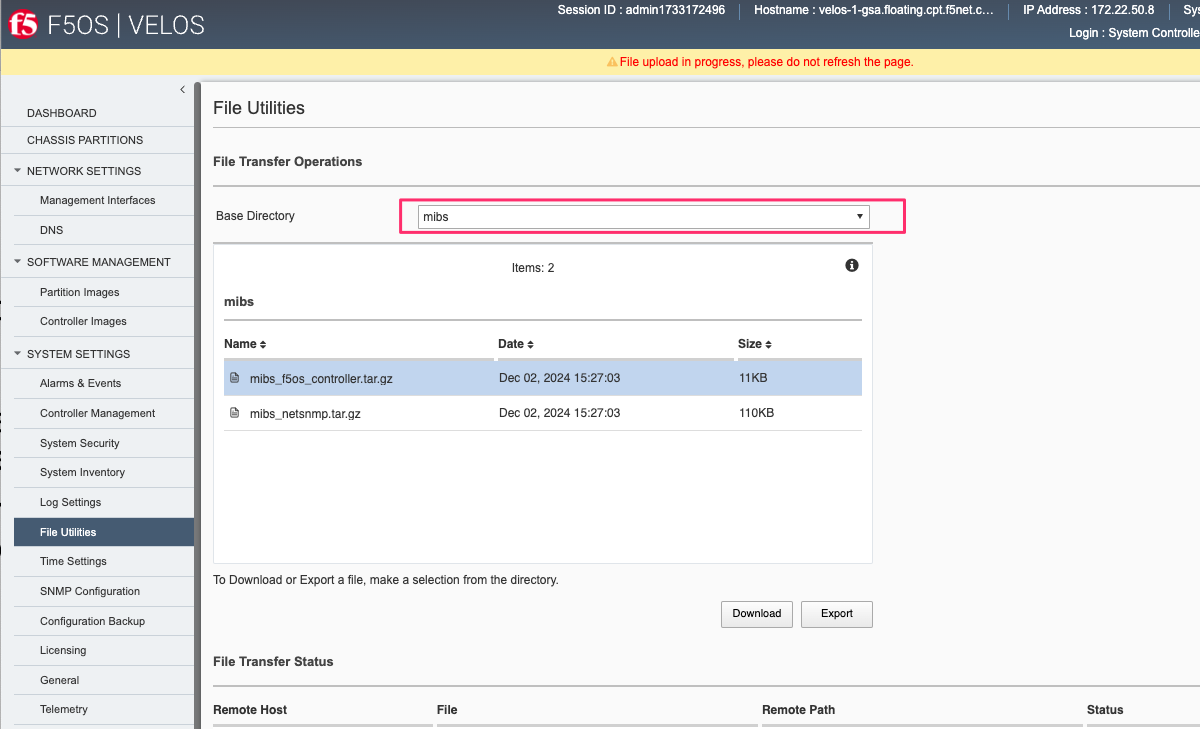Sort file list by Name
This screenshot has width=1200, height=729.
pos(245,344)
